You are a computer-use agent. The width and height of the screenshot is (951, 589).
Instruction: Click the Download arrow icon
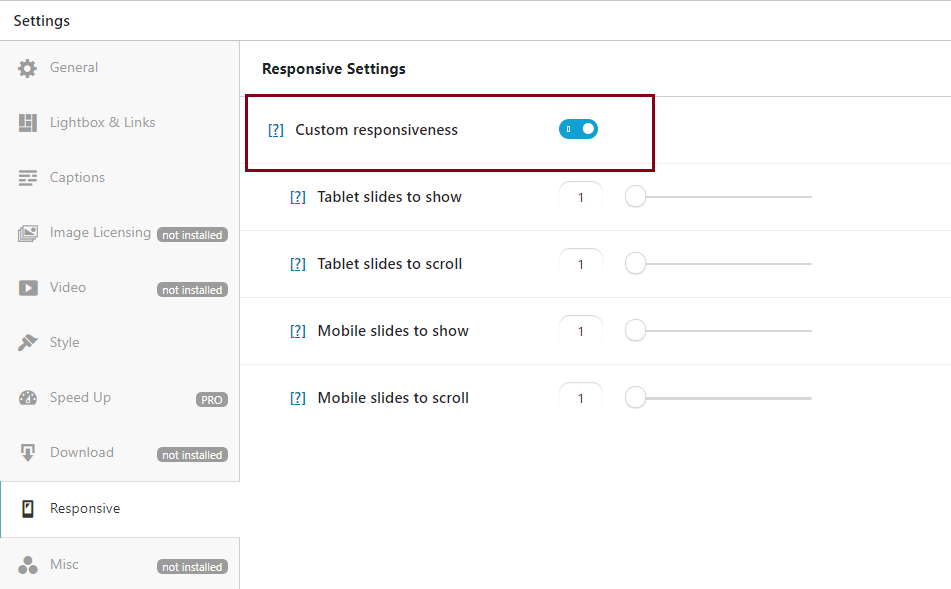28,453
